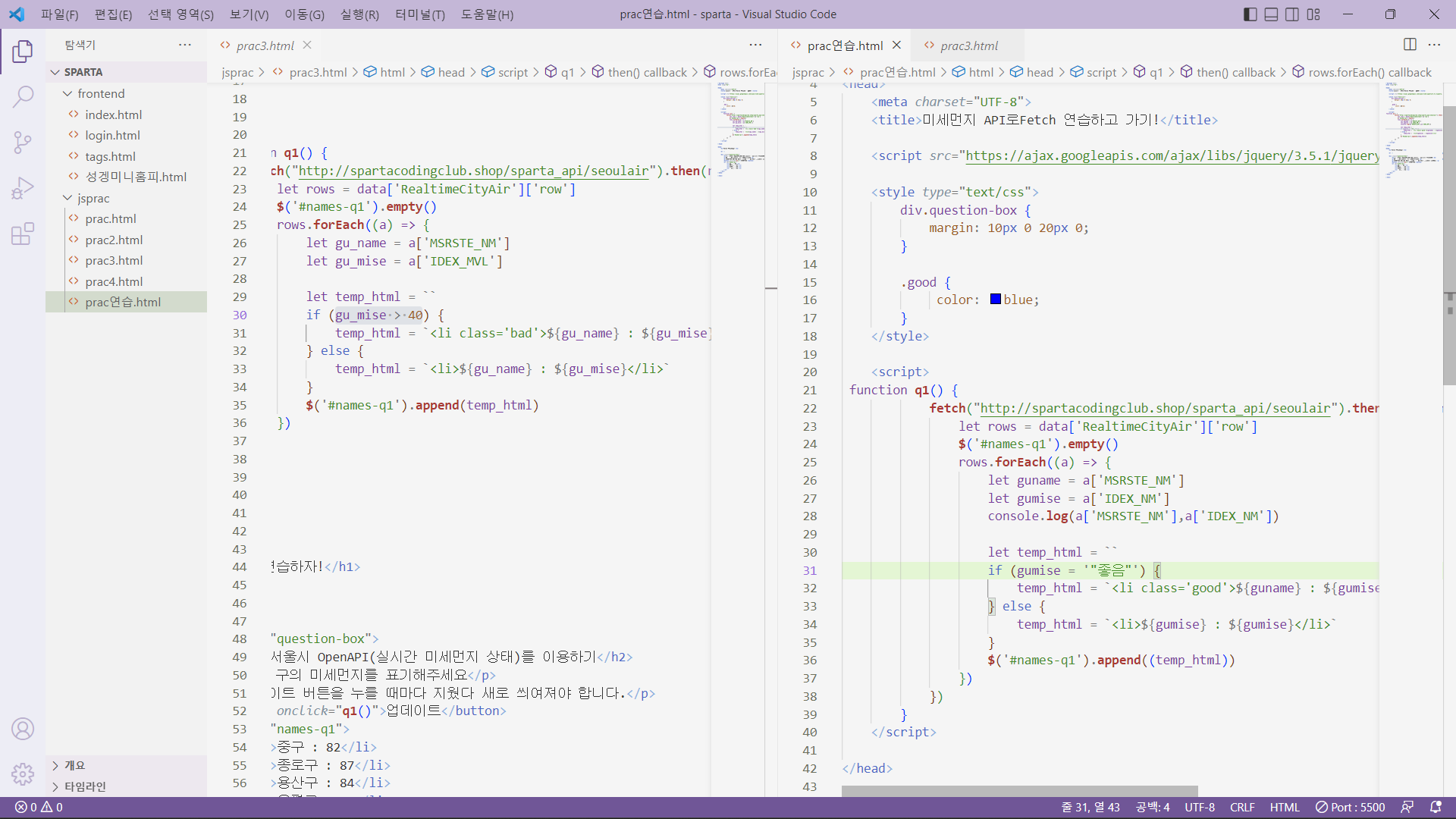Viewport: 1456px width, 819px height.
Task: Open the Source Control view
Action: point(23,142)
